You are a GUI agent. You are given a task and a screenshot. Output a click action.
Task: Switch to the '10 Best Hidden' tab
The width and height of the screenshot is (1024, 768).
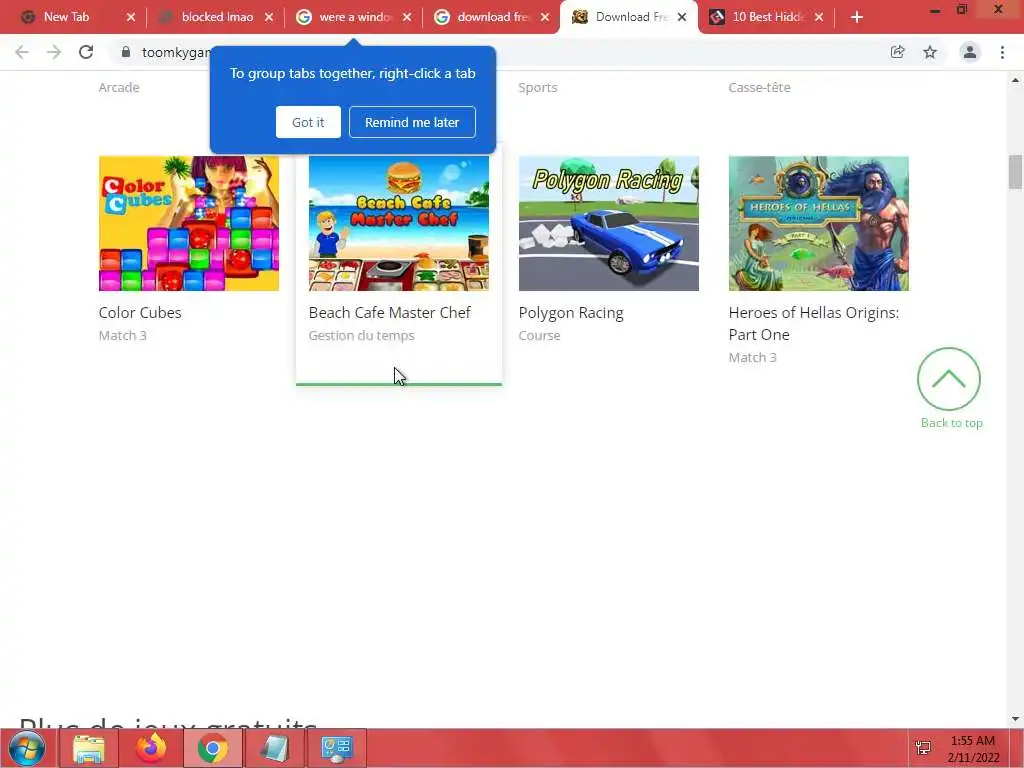[767, 17]
